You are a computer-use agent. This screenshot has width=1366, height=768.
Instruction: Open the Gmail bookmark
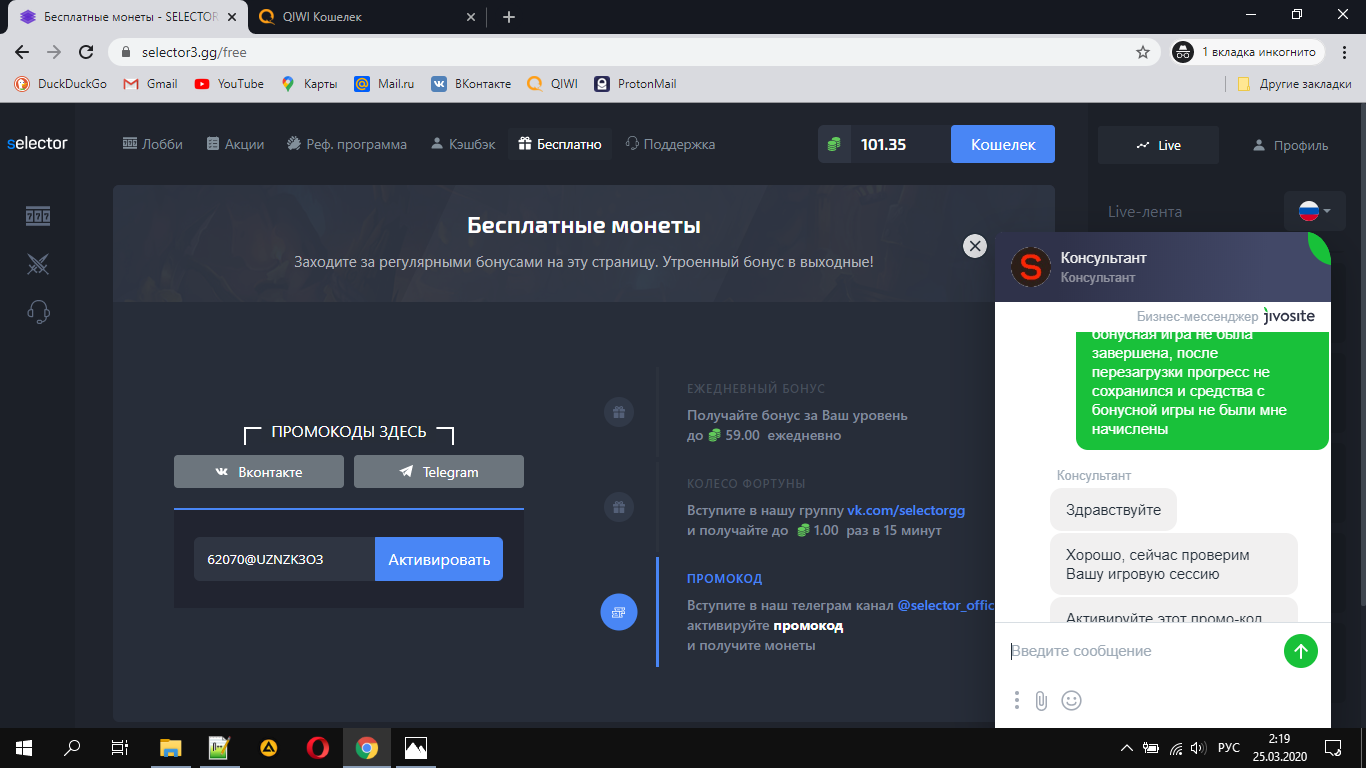coord(150,84)
